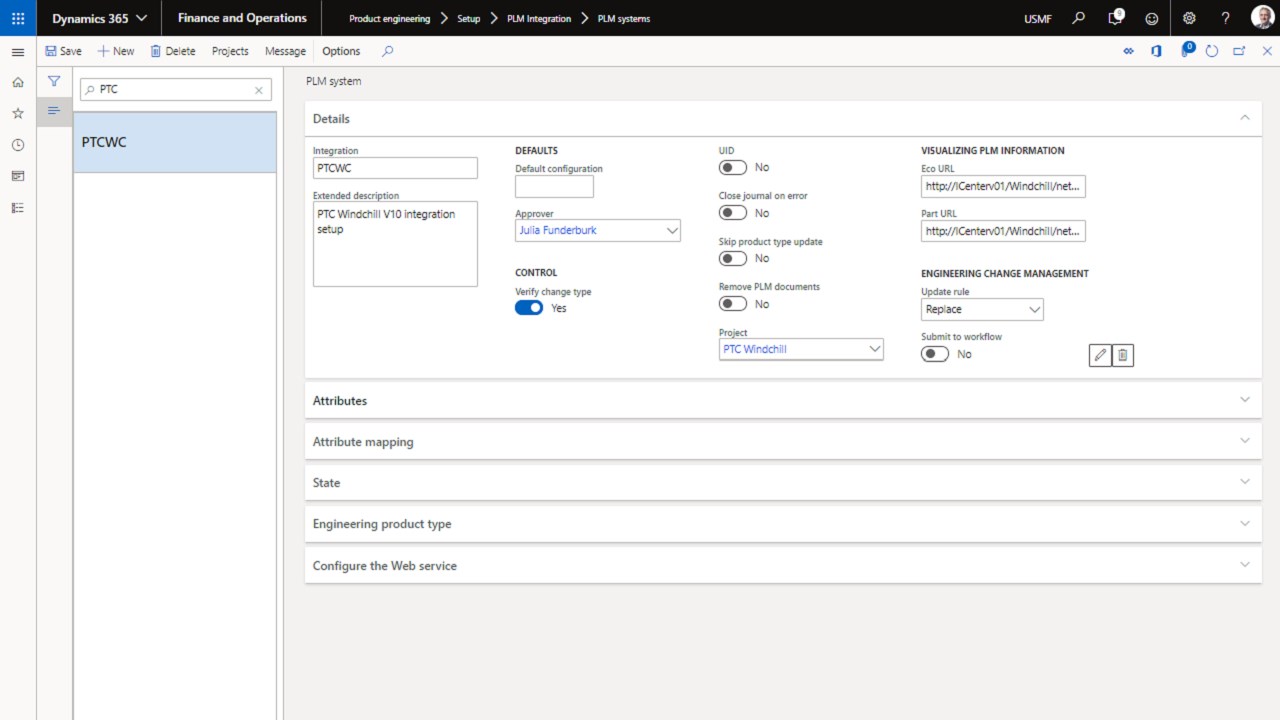Open the Options menu
The height and width of the screenshot is (720, 1280).
(x=341, y=51)
